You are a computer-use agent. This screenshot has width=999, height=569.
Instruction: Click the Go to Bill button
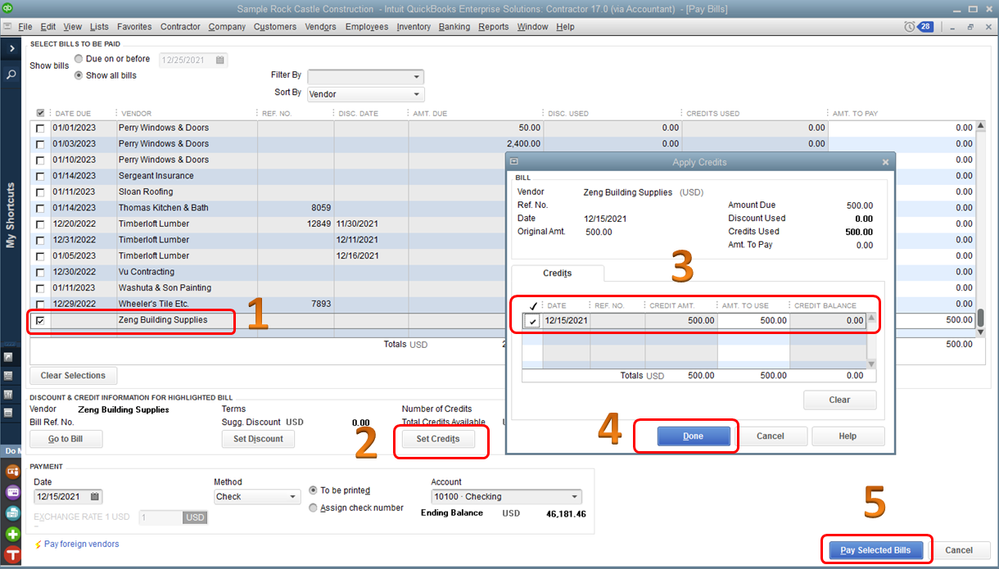(x=66, y=439)
